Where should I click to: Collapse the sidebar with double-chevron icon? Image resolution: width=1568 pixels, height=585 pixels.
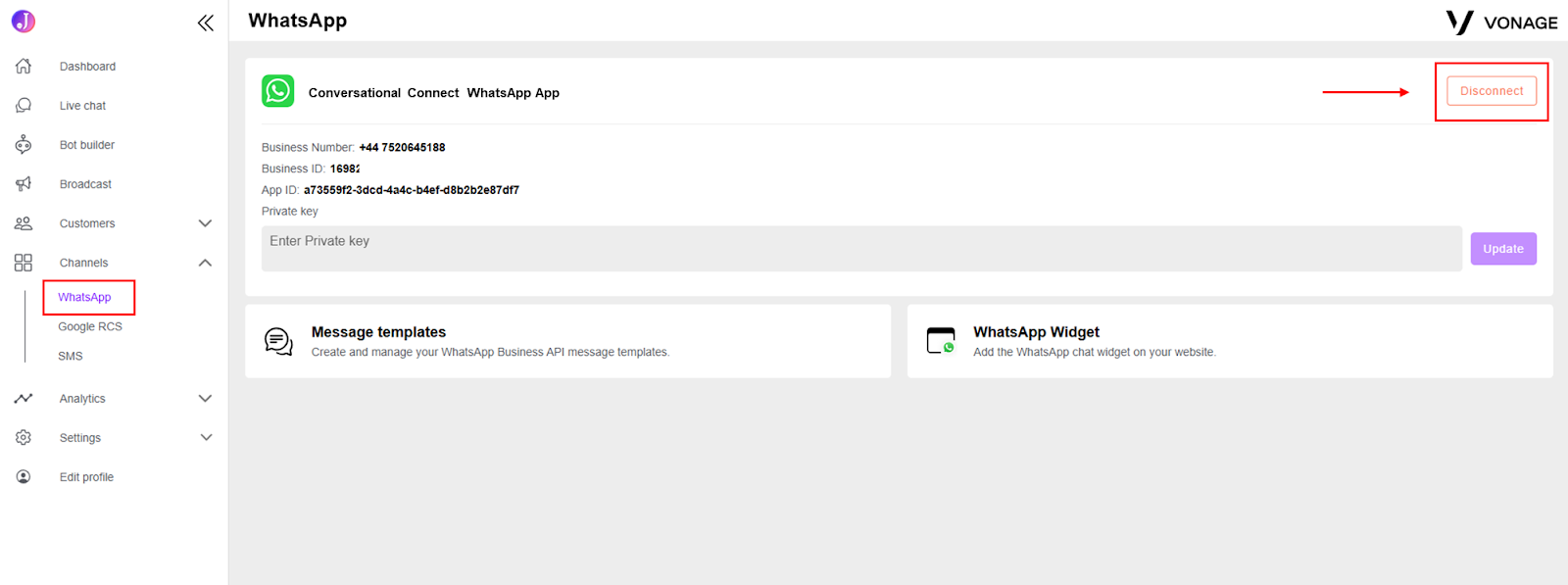205,23
